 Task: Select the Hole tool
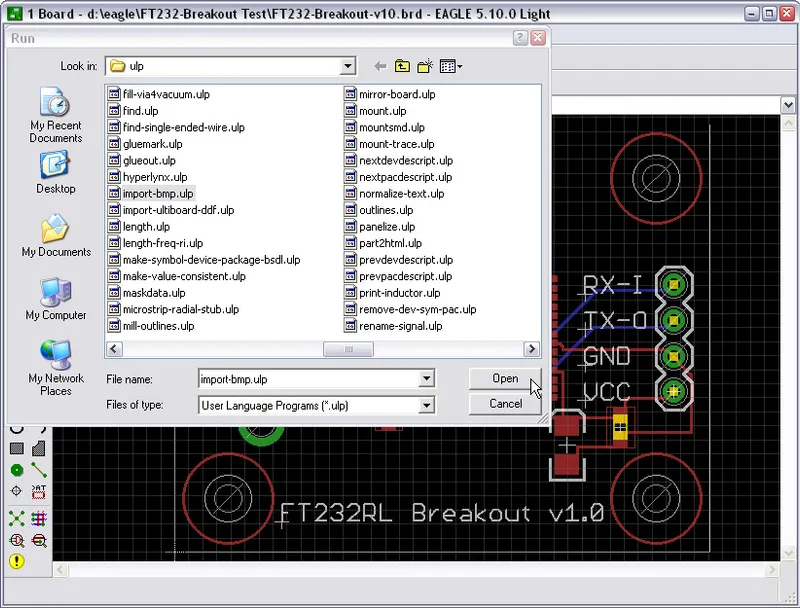point(15,488)
